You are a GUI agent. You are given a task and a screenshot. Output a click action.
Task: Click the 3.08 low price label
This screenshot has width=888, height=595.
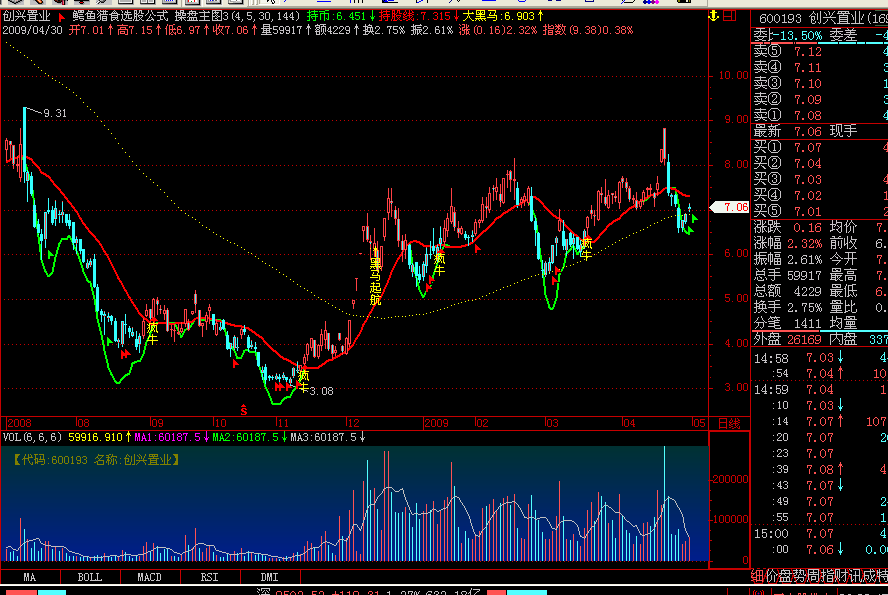(322, 391)
